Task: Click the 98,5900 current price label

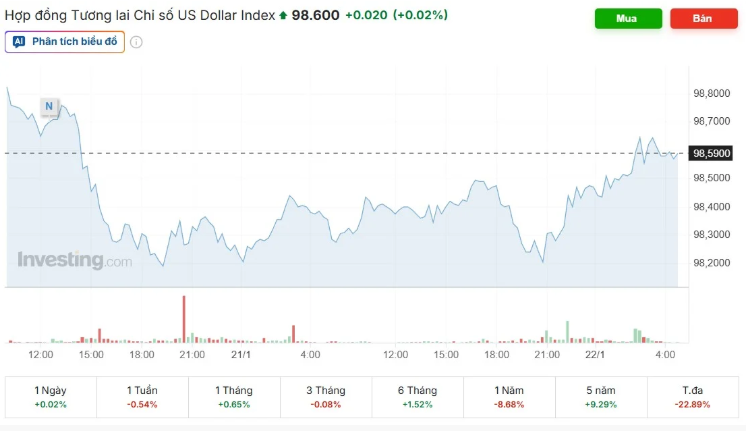Action: 713,153
